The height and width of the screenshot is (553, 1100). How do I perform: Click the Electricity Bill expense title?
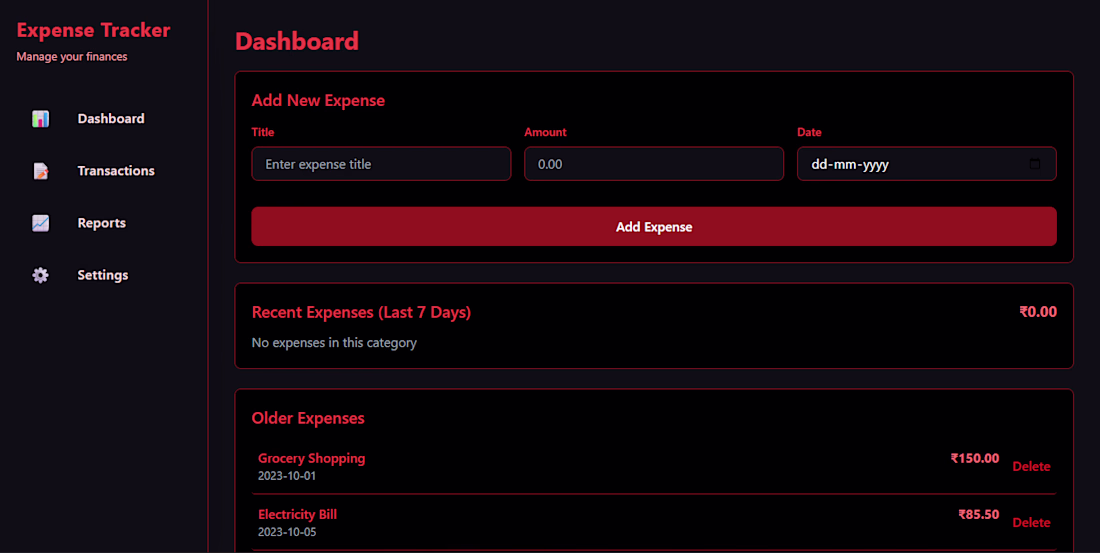click(x=297, y=514)
